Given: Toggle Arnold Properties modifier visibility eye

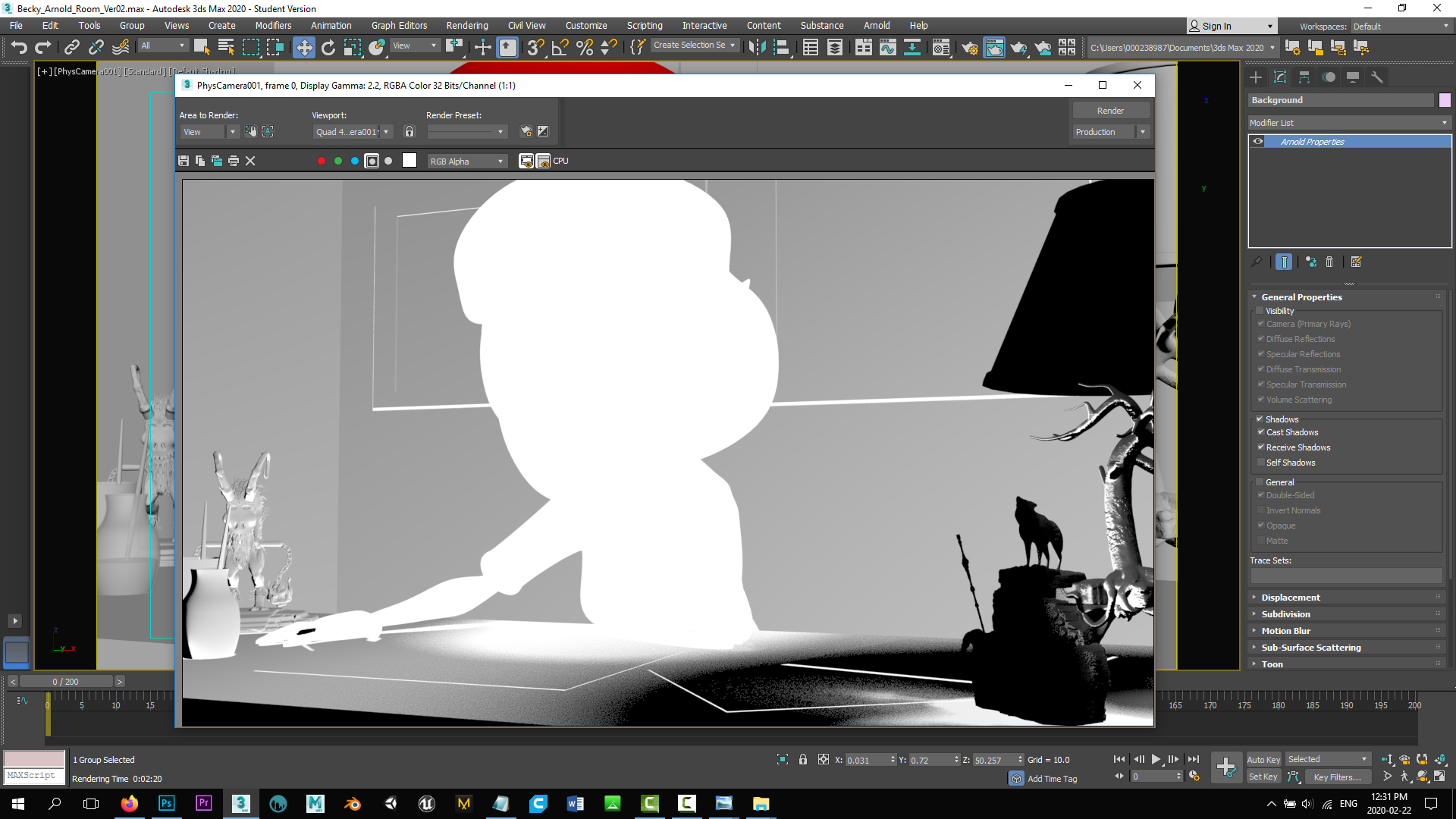Looking at the screenshot, I should pyautogui.click(x=1258, y=141).
